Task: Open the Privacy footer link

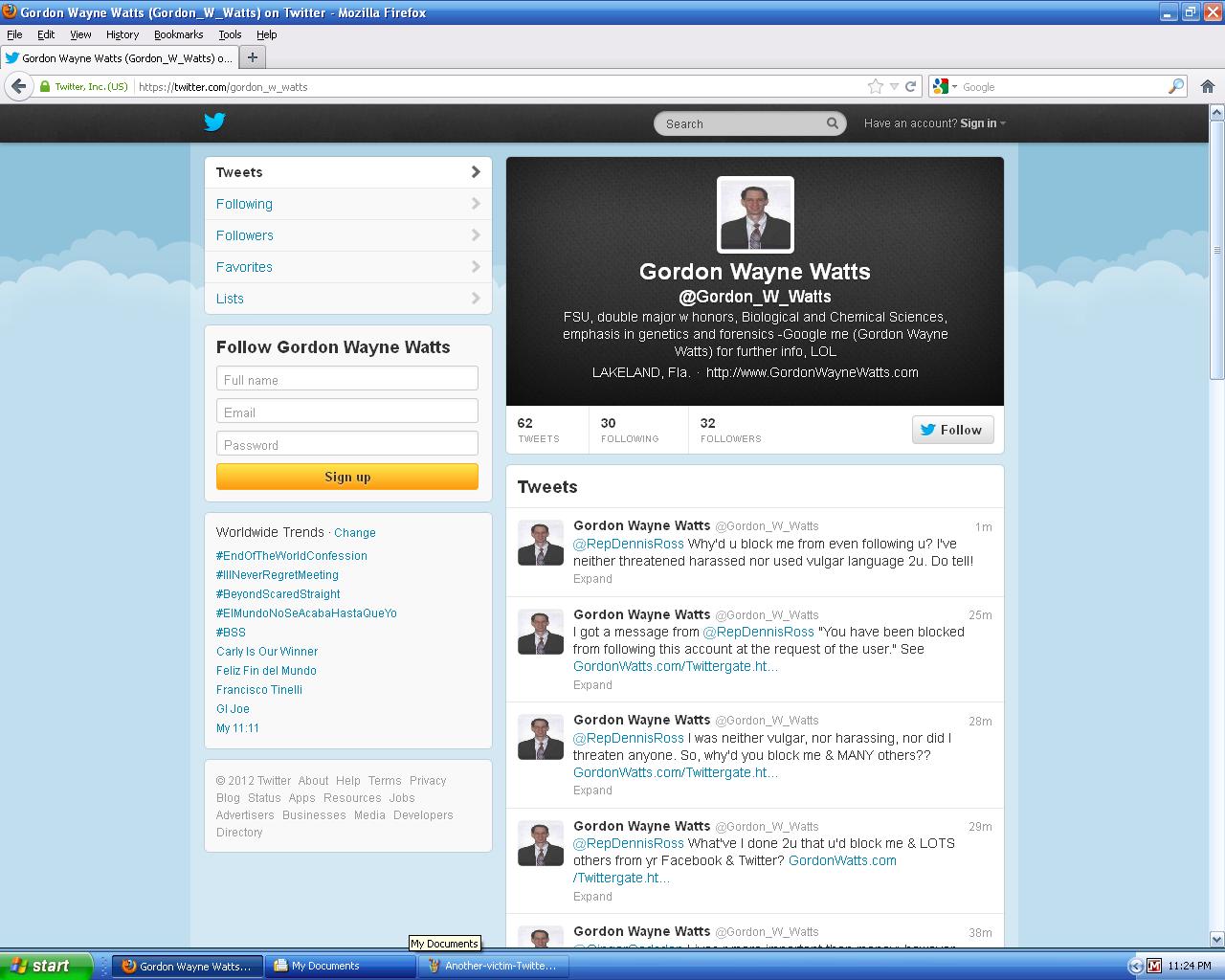Action: pos(428,781)
